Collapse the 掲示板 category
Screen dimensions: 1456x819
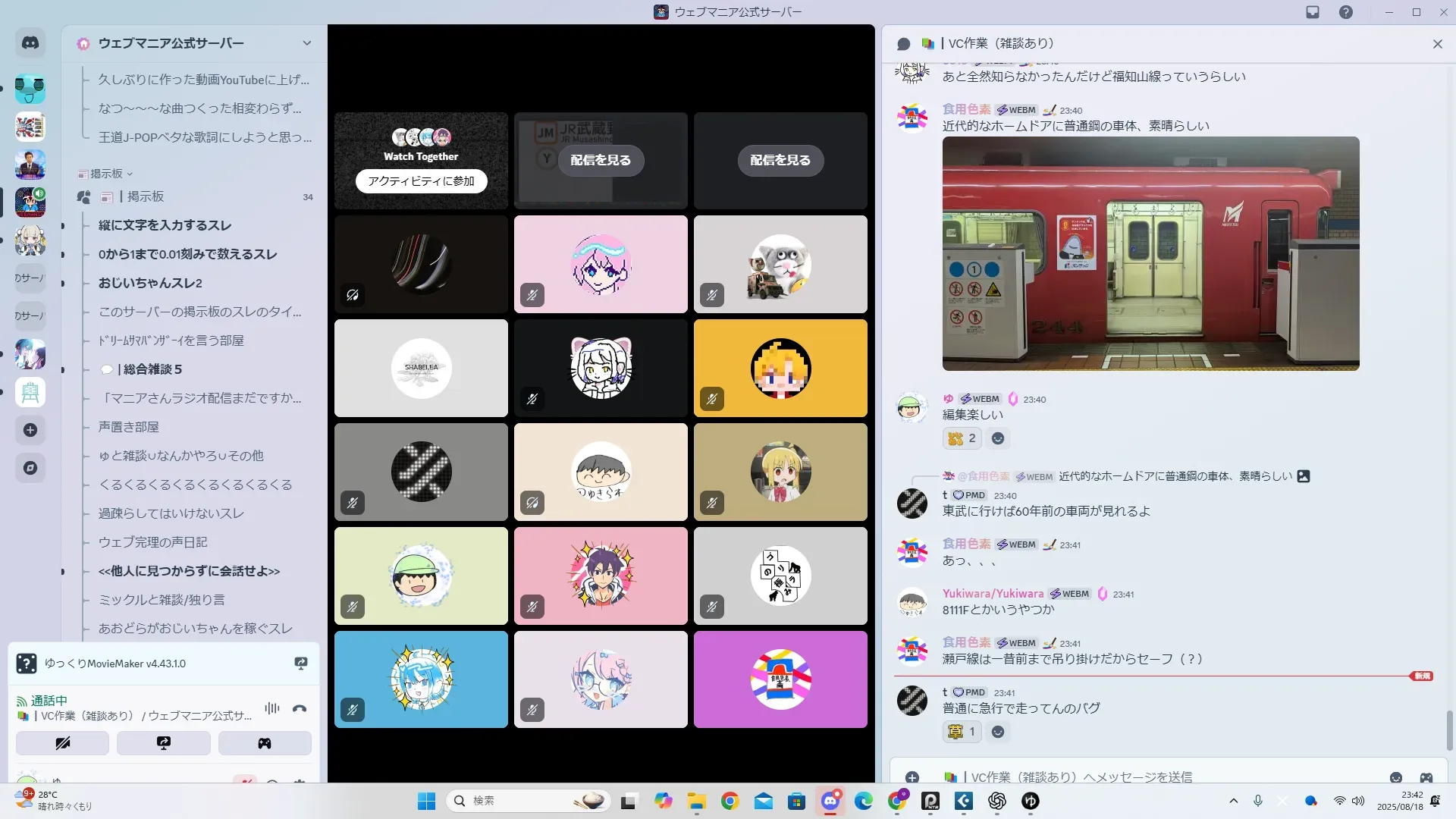pos(106,174)
